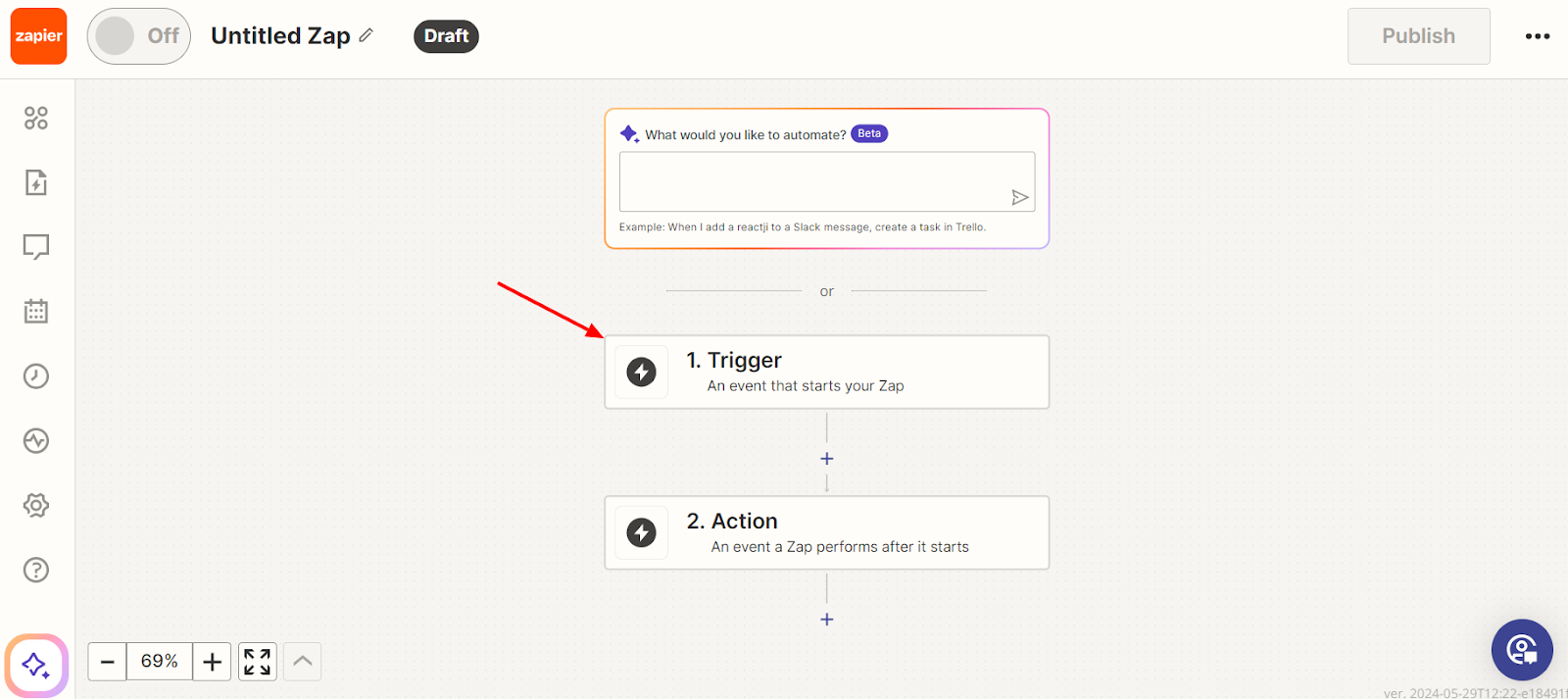Open Zap history clock icon
1568x699 pixels.
[36, 376]
